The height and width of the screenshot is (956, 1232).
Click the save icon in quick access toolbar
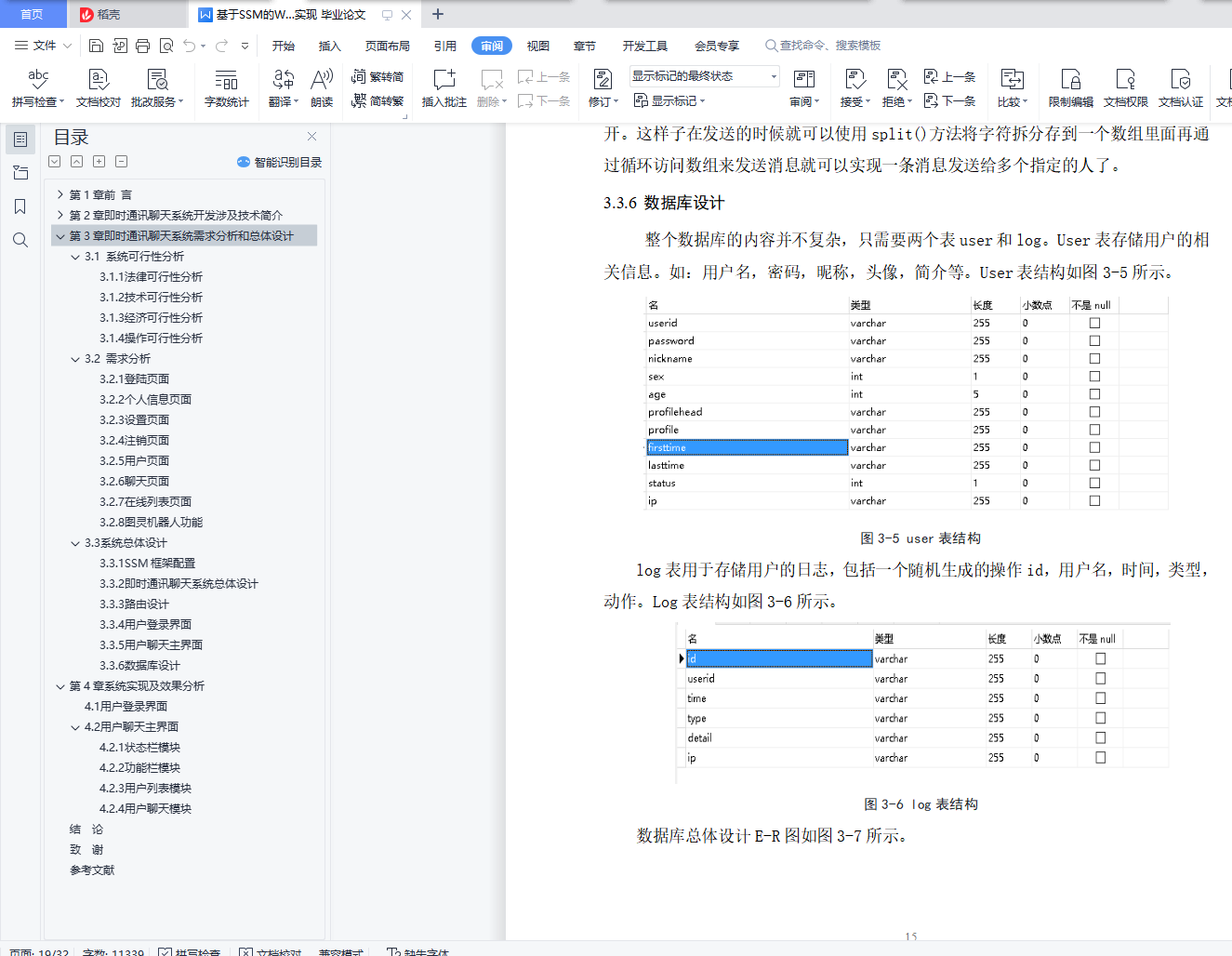coord(96,46)
